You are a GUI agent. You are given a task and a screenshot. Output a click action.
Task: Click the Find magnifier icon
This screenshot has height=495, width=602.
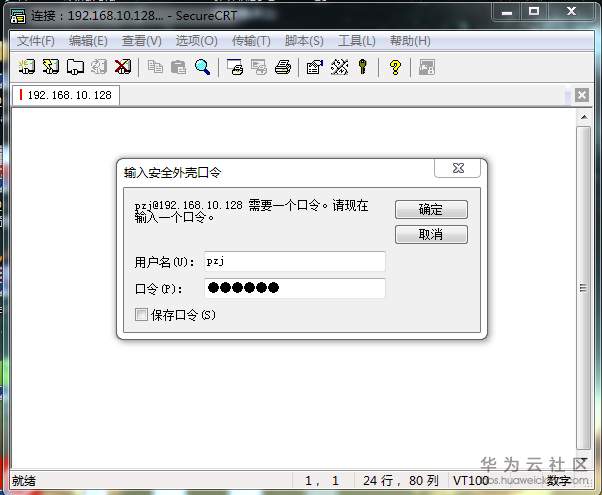point(202,67)
